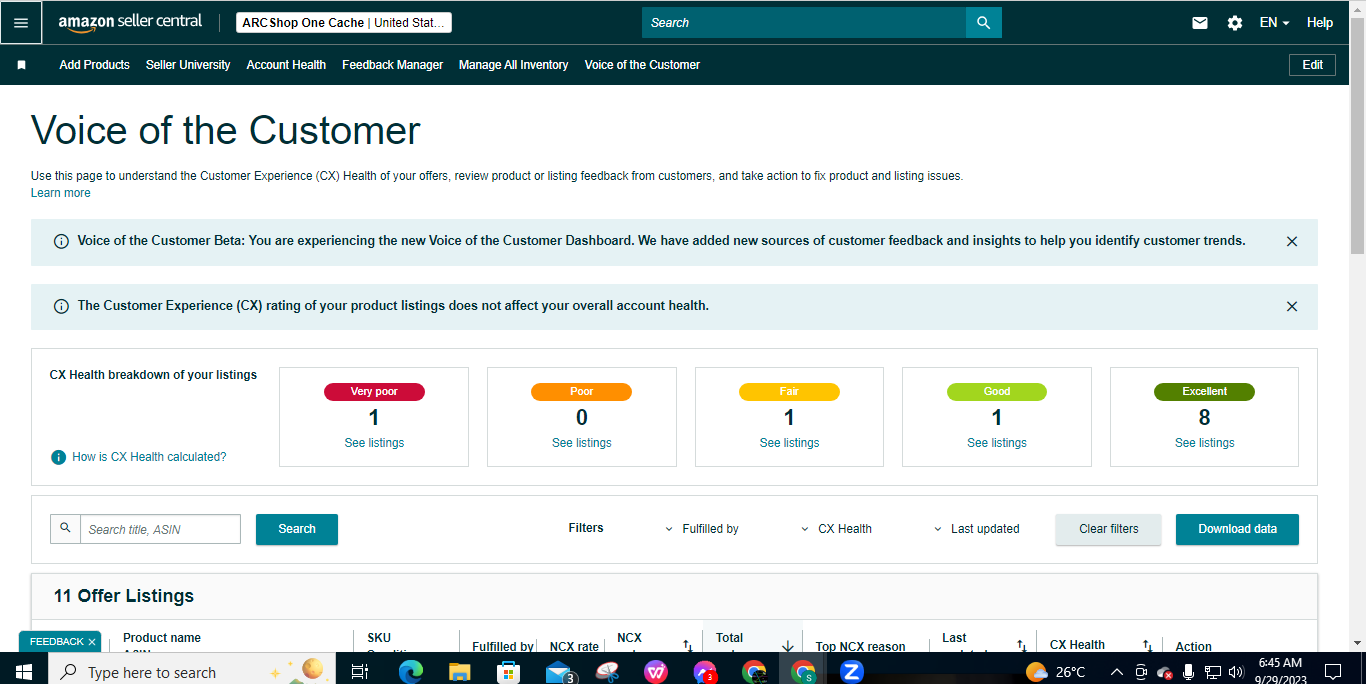The height and width of the screenshot is (684, 1366).
Task: Expand the Fulfilled by filter
Action: pos(702,529)
